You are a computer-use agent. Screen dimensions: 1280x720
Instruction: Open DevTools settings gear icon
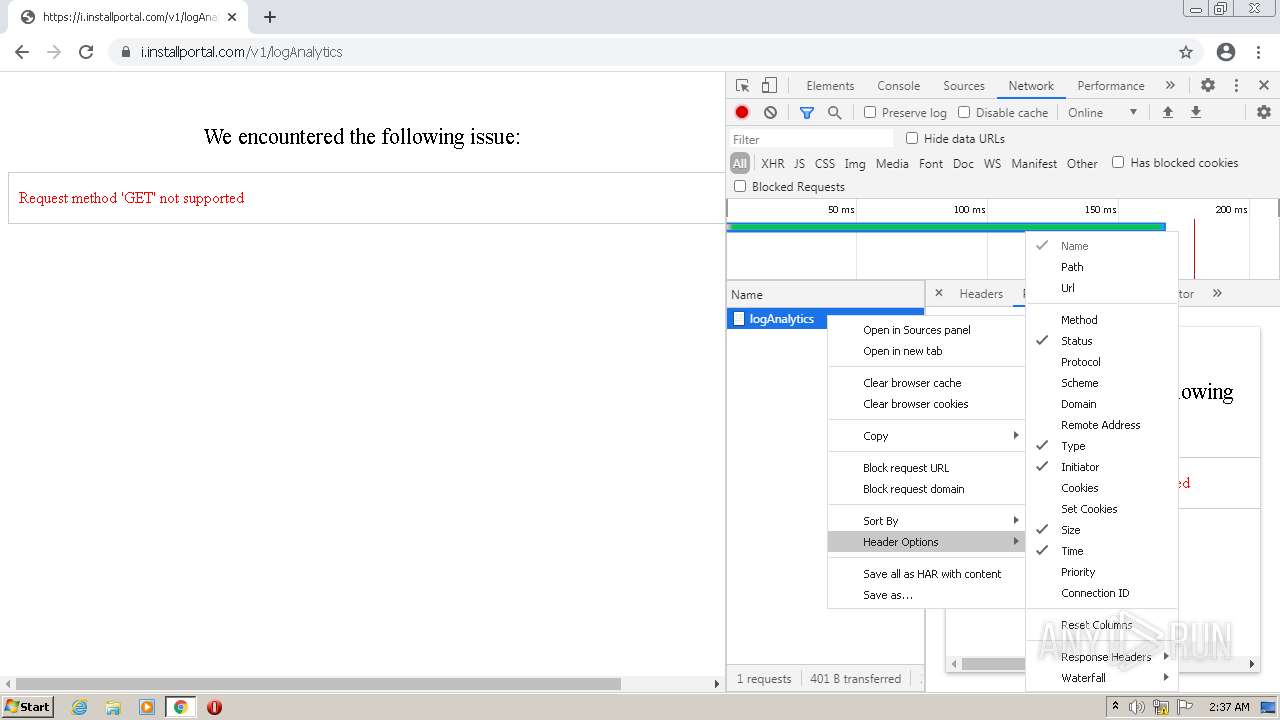click(x=1208, y=86)
